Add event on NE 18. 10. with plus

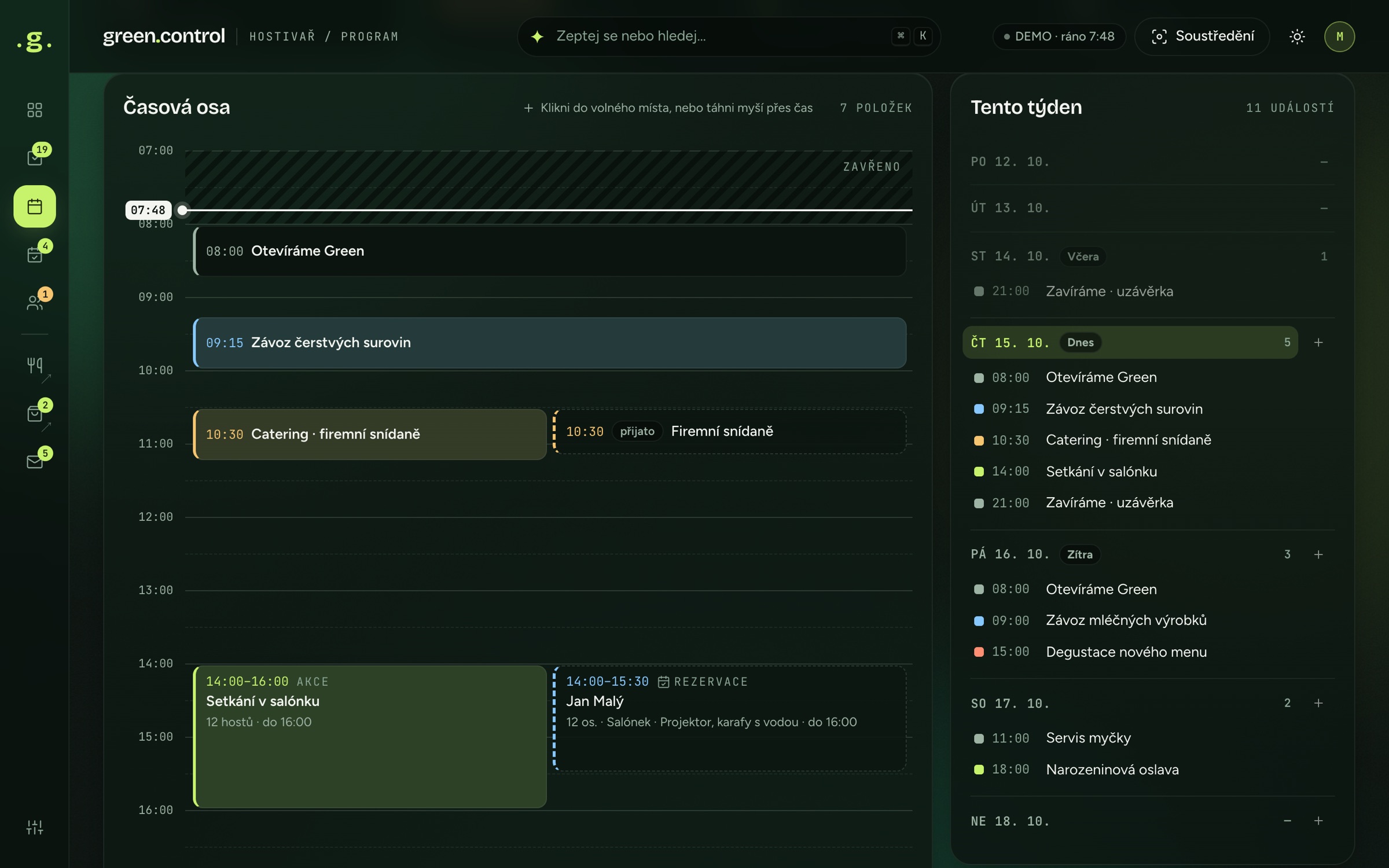click(x=1318, y=821)
